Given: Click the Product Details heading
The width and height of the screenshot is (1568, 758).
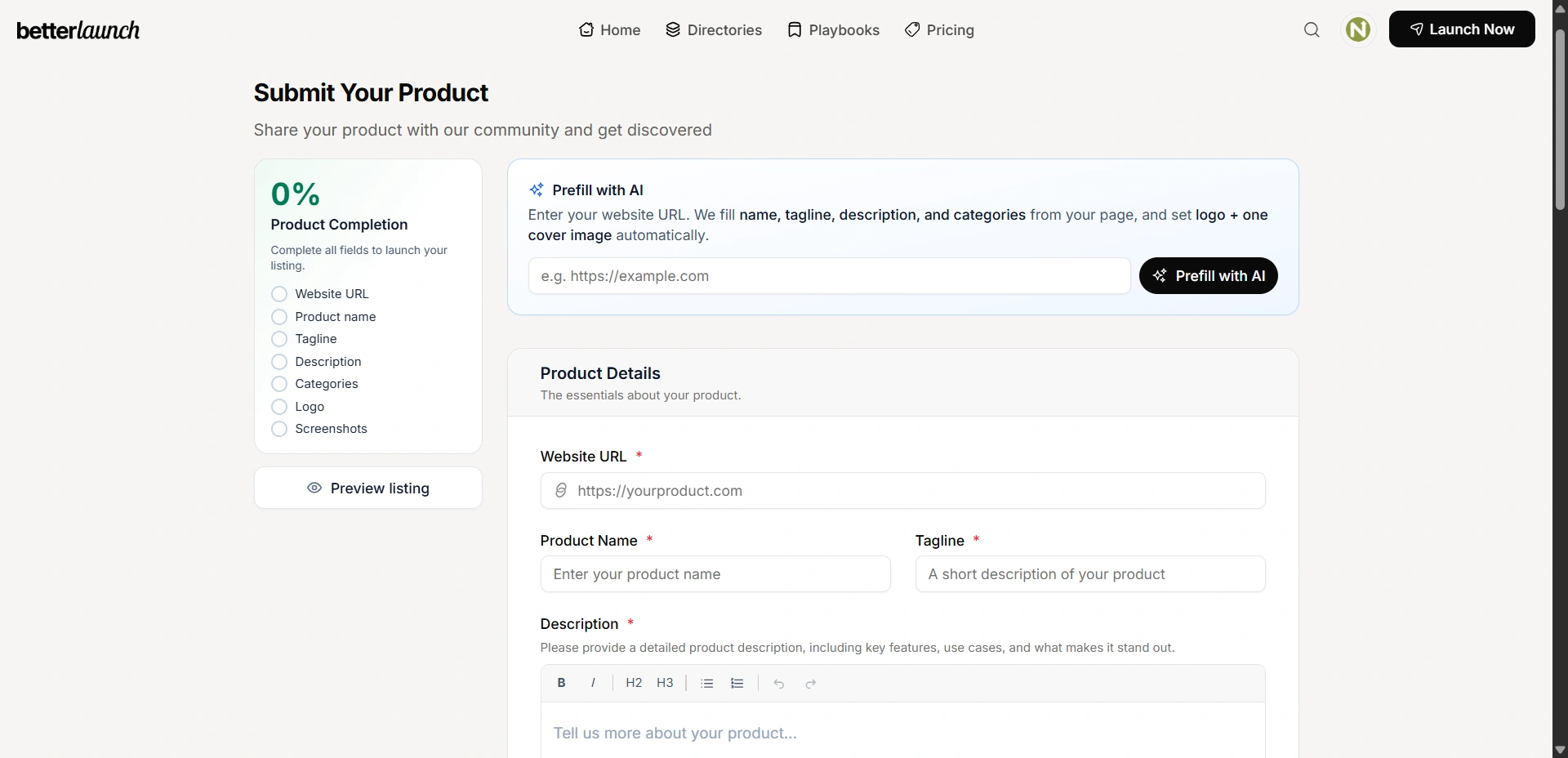Looking at the screenshot, I should point(600,373).
